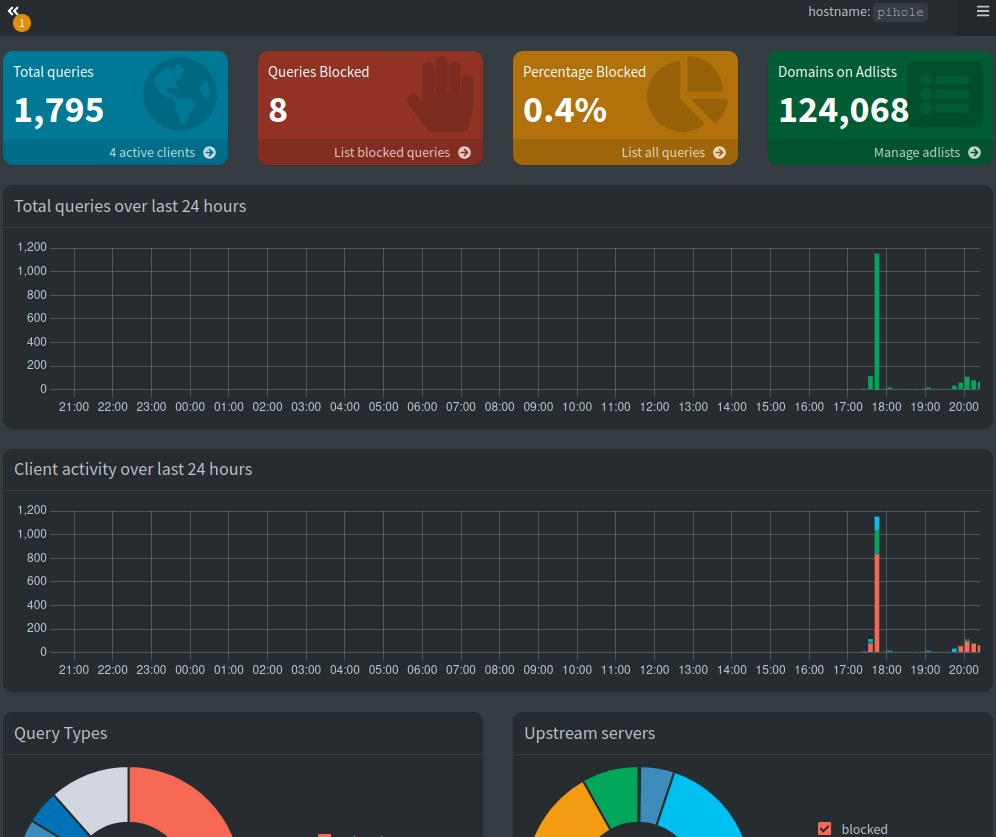
Task: Click the arrow icon next to List all queries
Action: pos(720,152)
